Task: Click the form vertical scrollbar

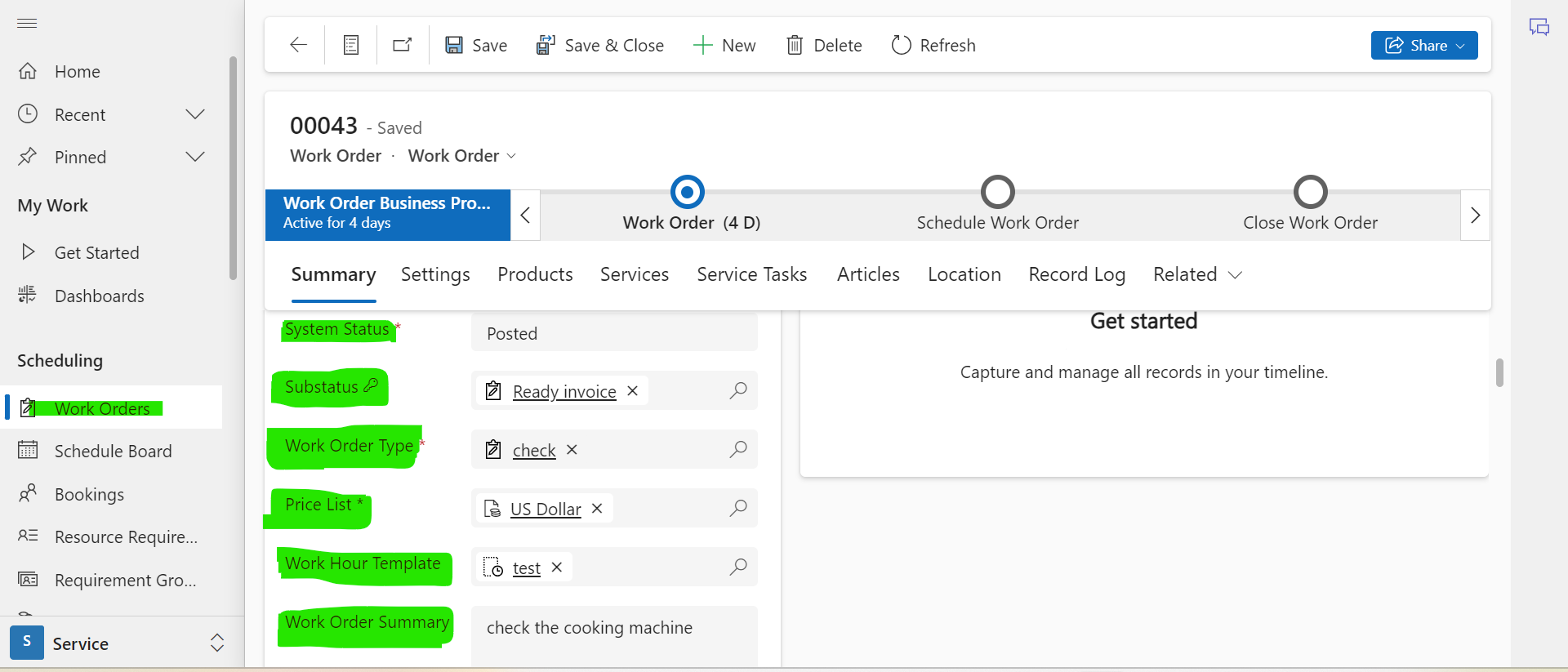Action: 1499,372
